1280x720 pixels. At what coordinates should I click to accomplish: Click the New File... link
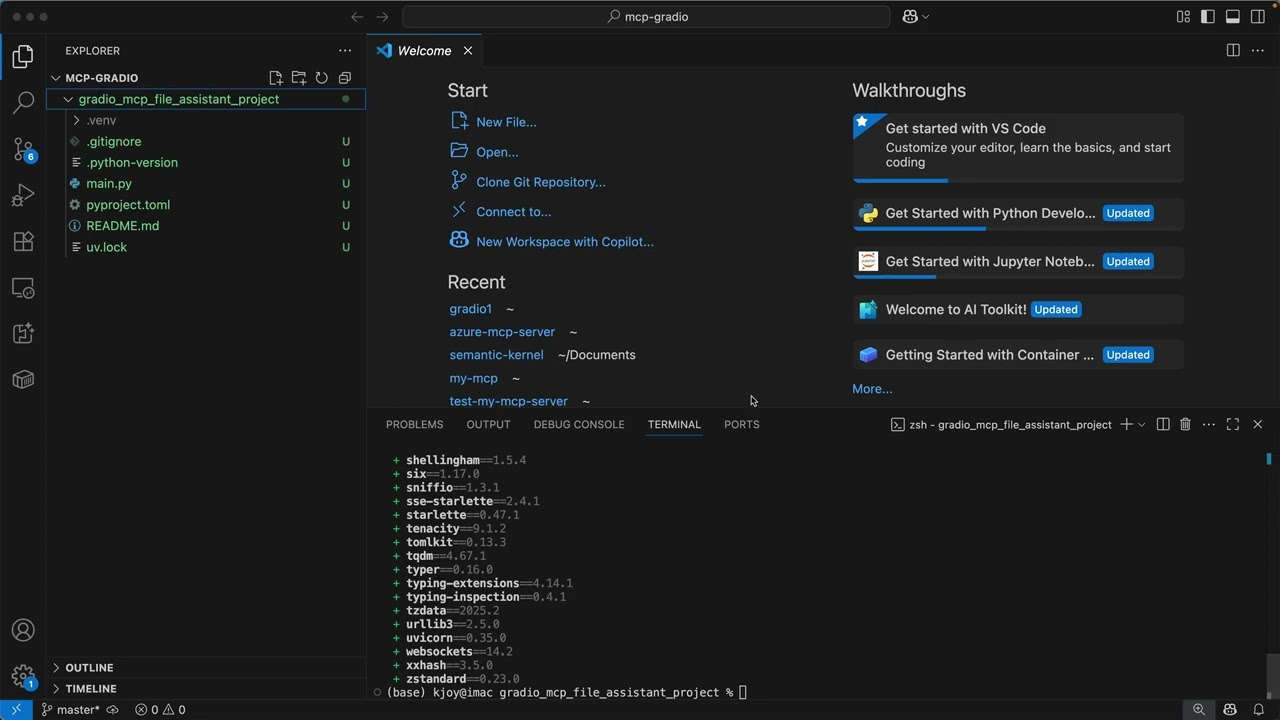pyautogui.click(x=506, y=122)
